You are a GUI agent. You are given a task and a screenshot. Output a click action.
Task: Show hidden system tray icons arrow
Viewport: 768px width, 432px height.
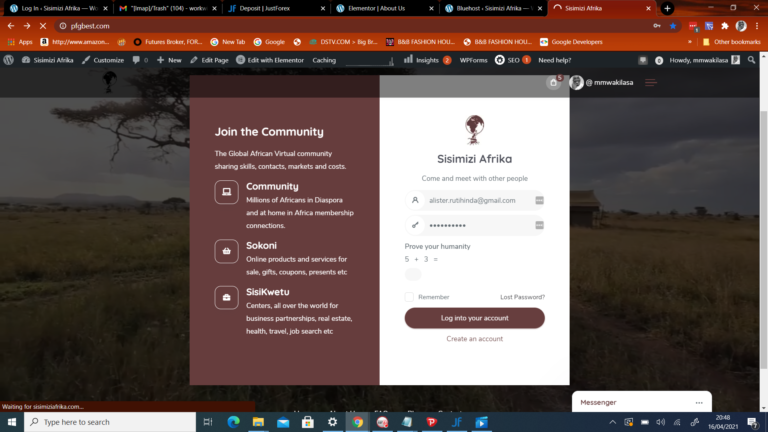(612, 422)
